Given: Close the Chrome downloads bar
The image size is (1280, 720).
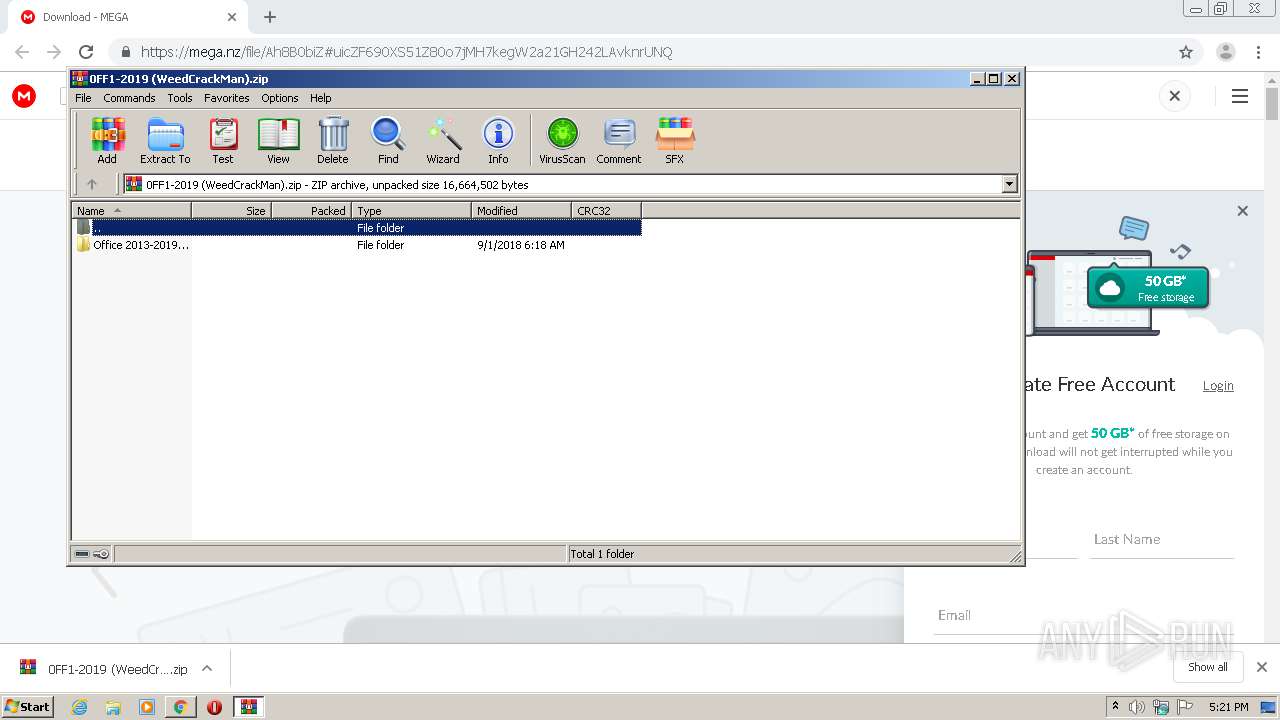Looking at the screenshot, I should [1262, 667].
